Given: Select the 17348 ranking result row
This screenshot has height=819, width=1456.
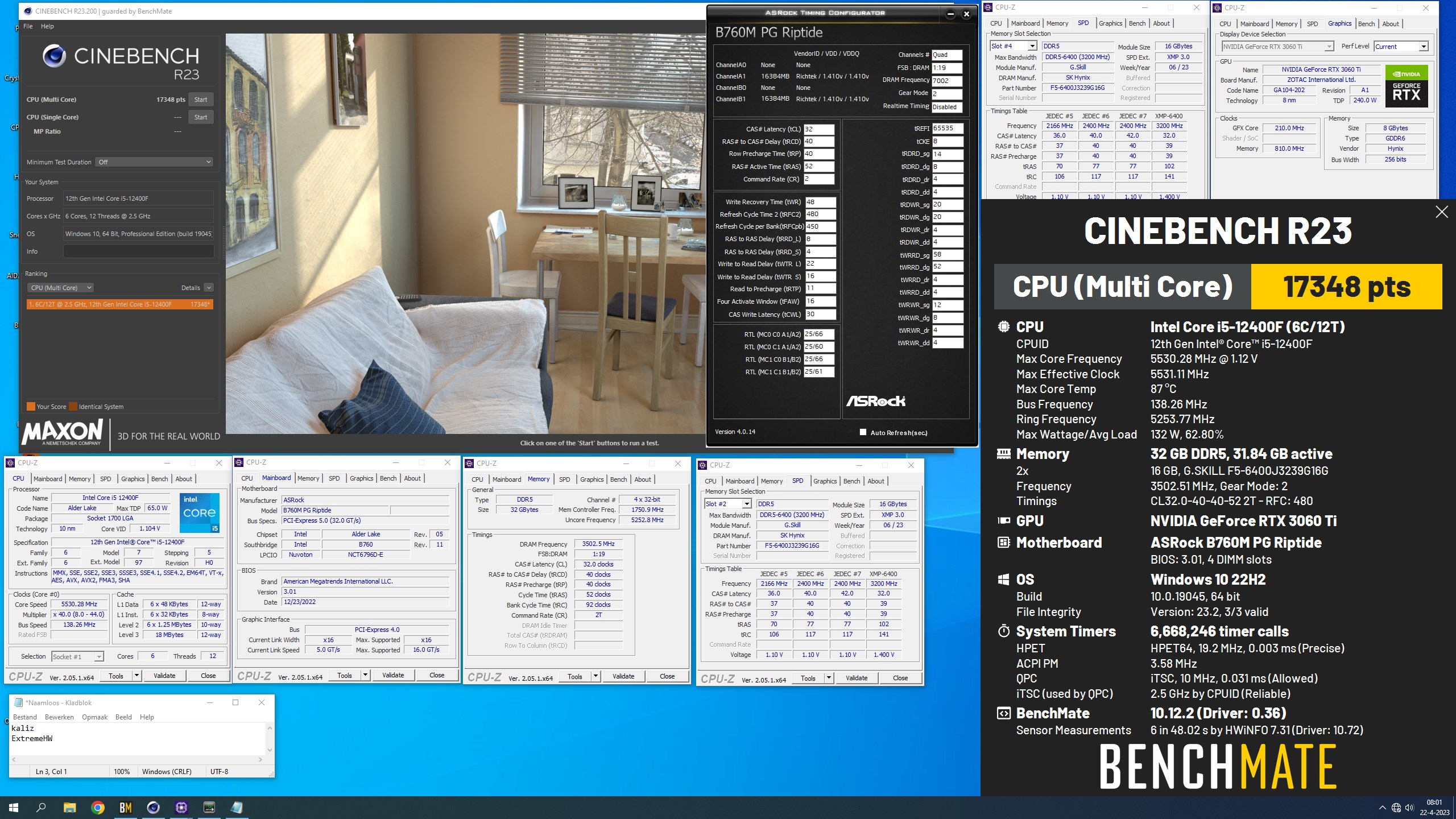Looking at the screenshot, I should point(119,304).
